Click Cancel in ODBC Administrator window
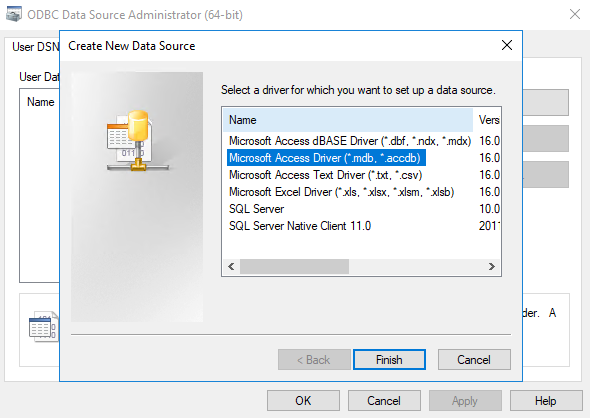590x418 pixels. (x=384, y=401)
